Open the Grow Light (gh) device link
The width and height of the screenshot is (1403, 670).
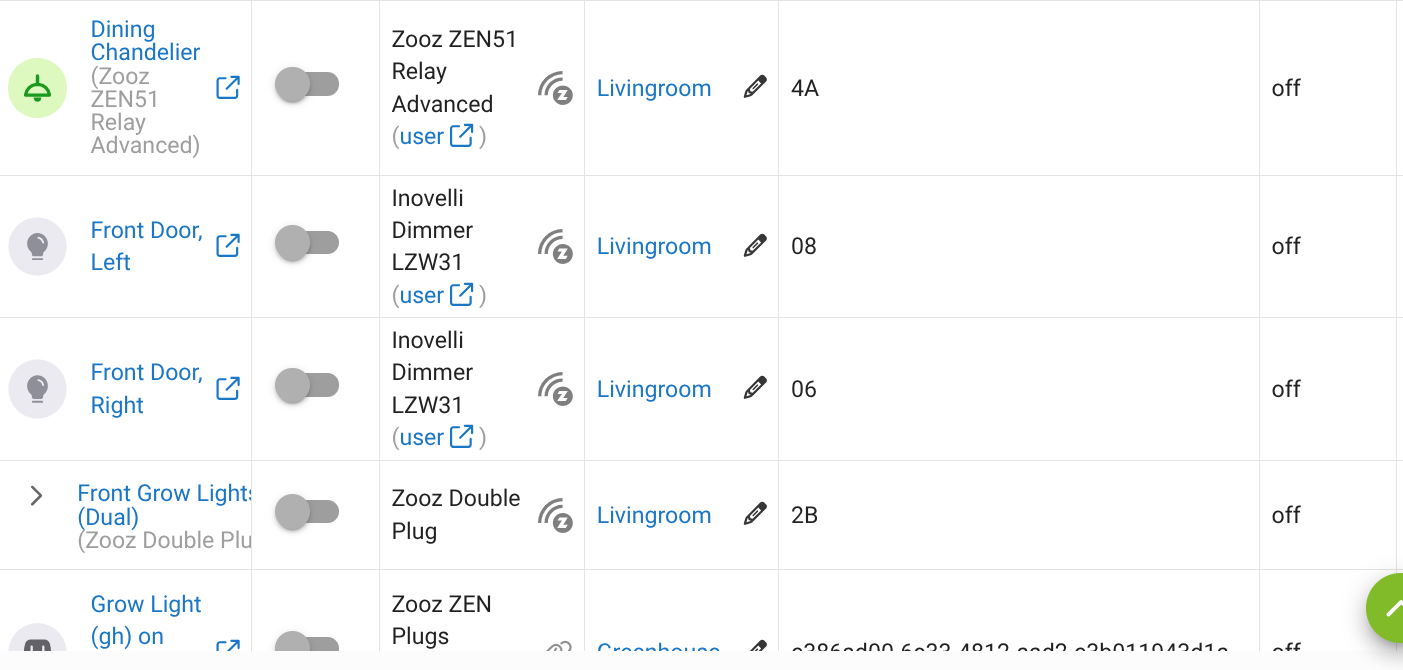click(146, 620)
